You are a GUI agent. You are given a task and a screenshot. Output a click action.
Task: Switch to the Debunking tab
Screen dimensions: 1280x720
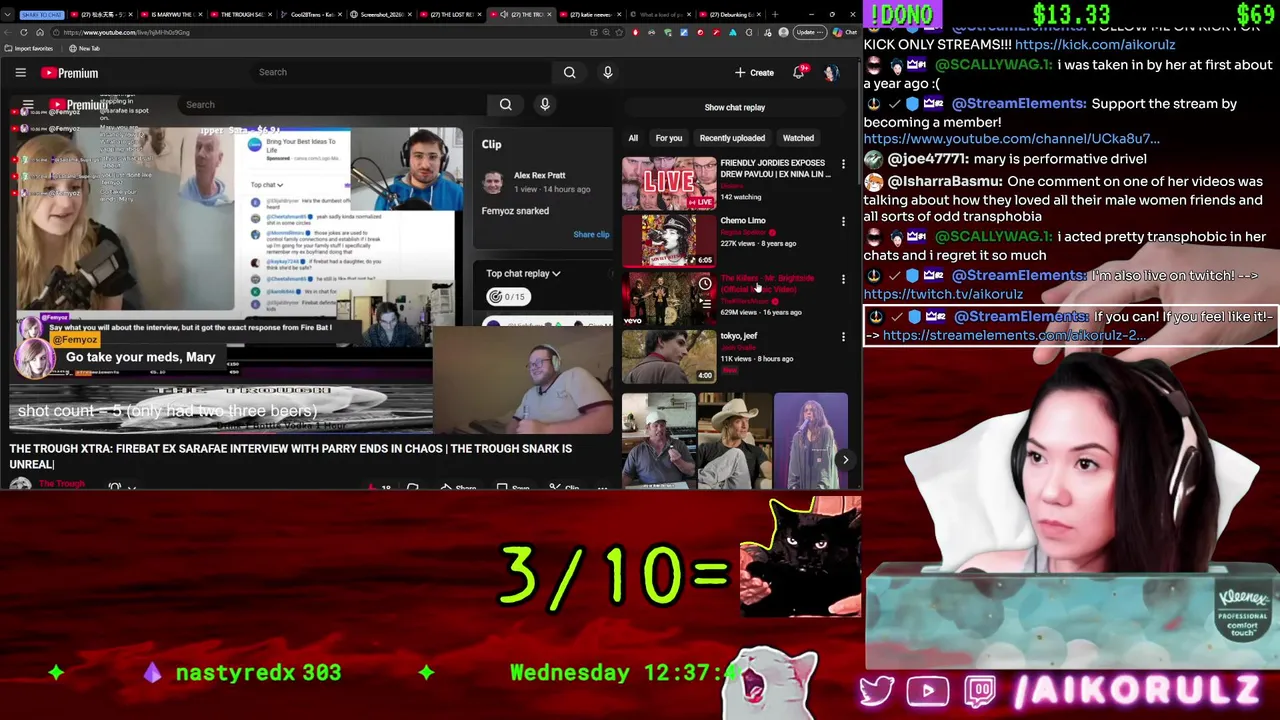pyautogui.click(x=728, y=14)
